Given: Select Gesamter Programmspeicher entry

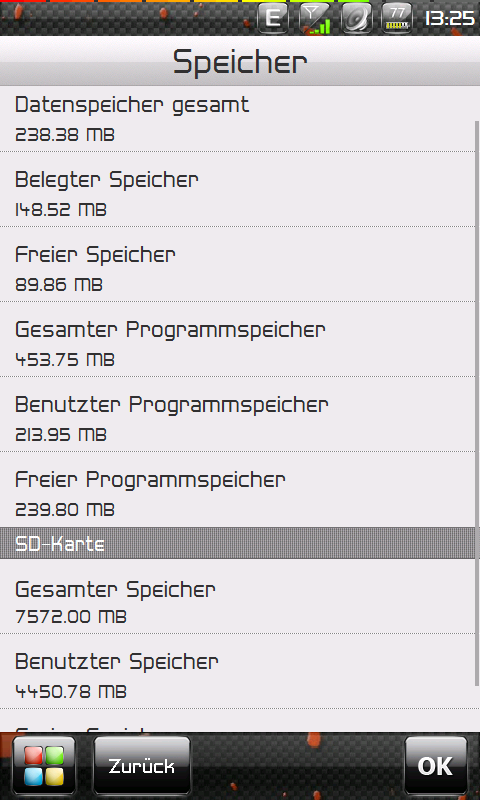Looking at the screenshot, I should 237,339.
